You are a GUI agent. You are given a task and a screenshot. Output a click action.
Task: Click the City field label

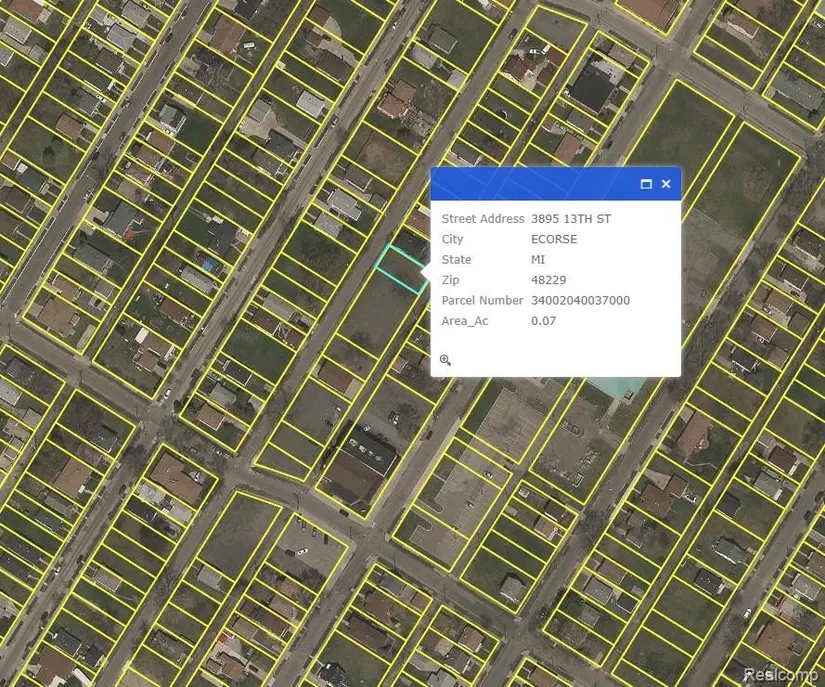453,240
